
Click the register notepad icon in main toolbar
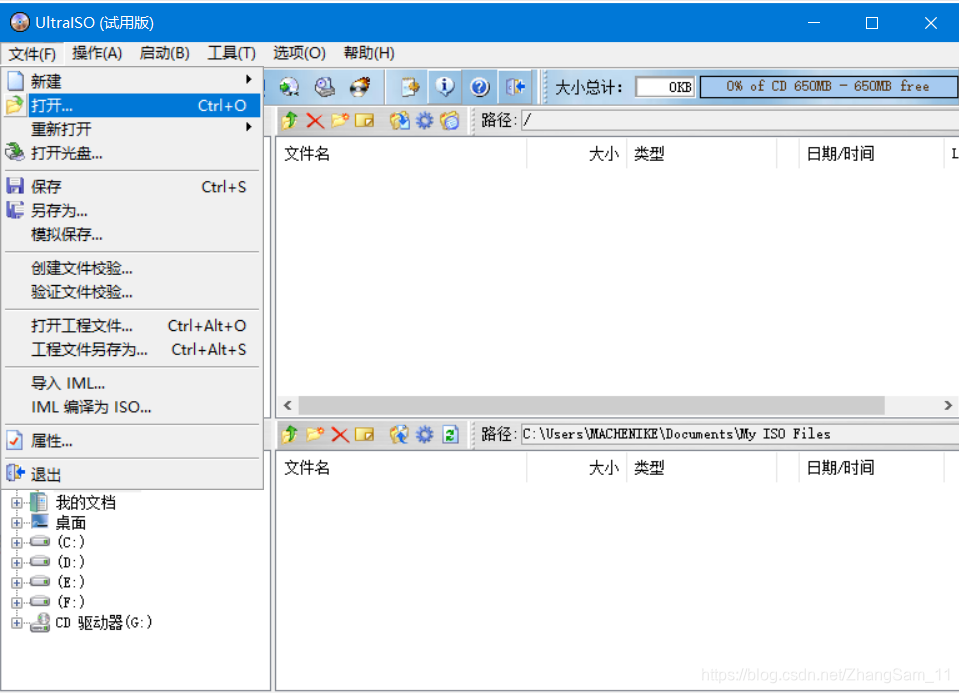tap(410, 87)
